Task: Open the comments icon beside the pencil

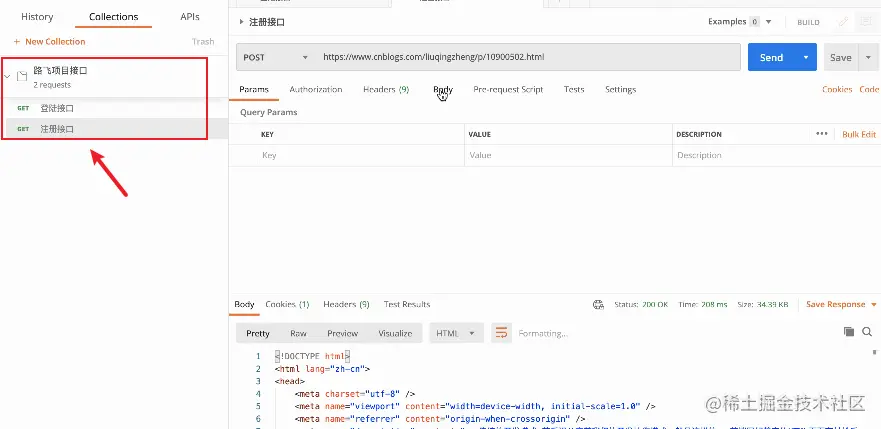Action: (x=865, y=22)
